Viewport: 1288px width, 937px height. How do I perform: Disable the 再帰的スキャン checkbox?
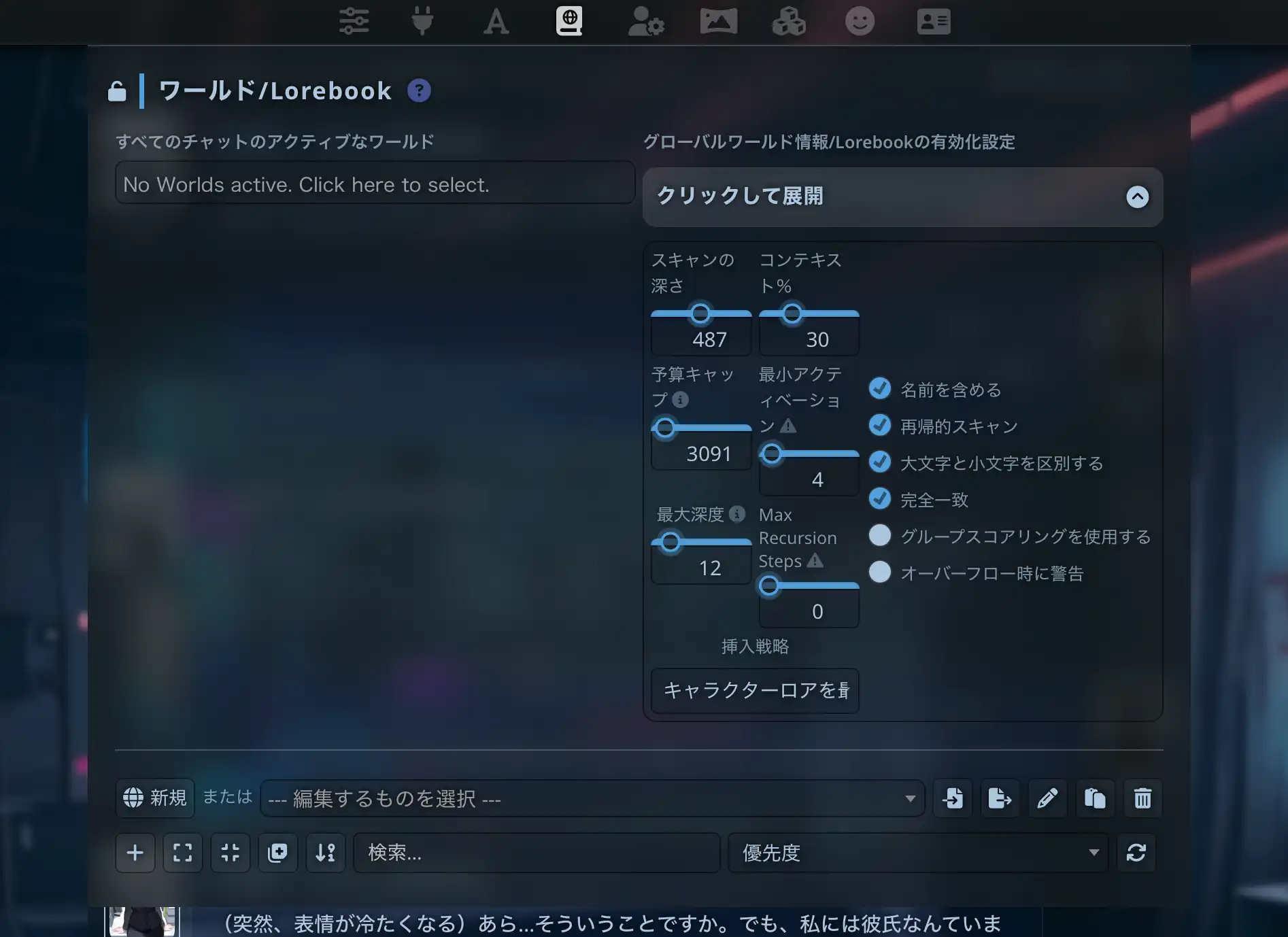click(879, 425)
